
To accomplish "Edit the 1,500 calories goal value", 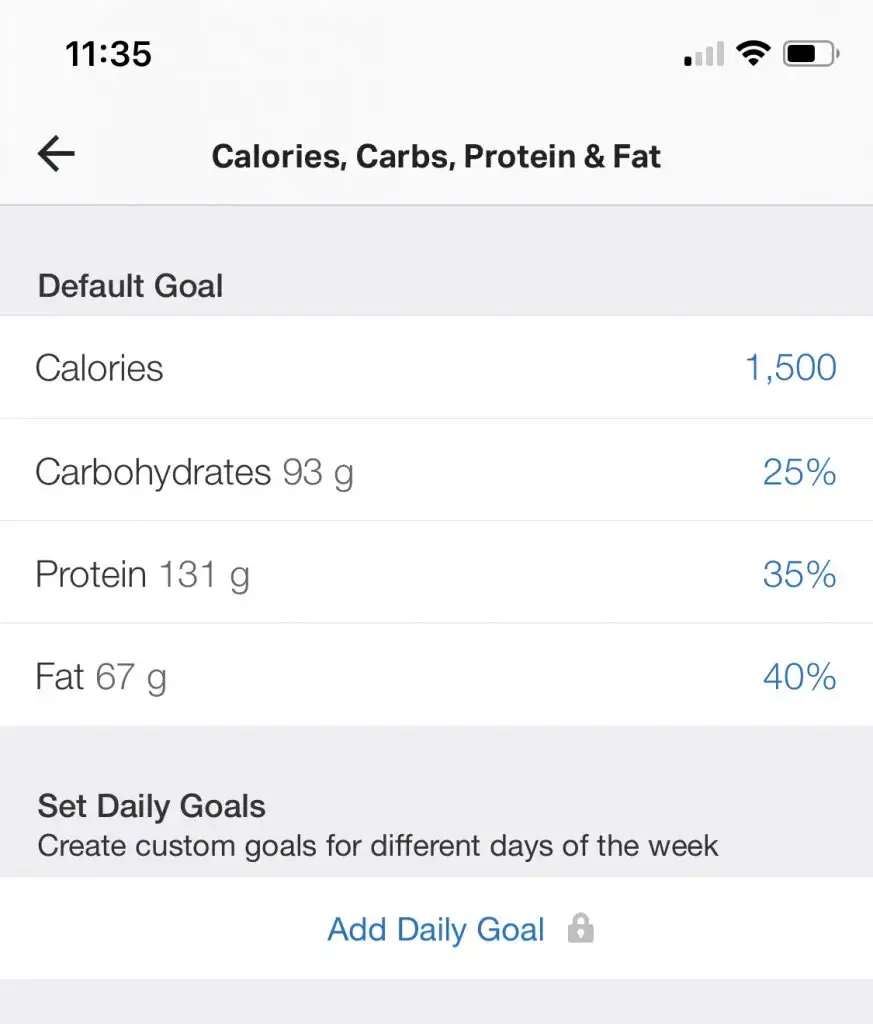I will coord(790,368).
